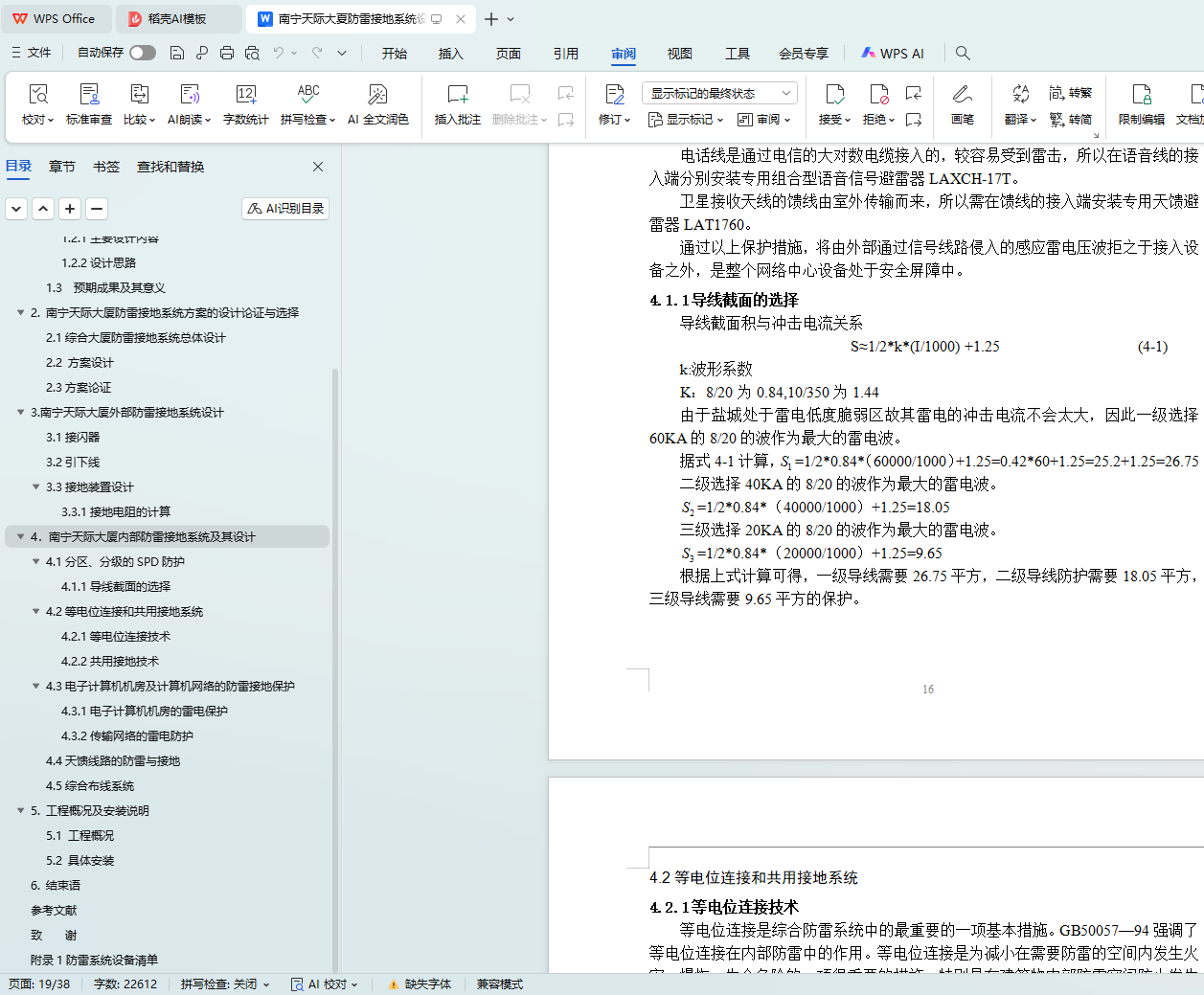Select the 画笔 pen tool
This screenshot has width=1204, height=995.
(x=962, y=103)
